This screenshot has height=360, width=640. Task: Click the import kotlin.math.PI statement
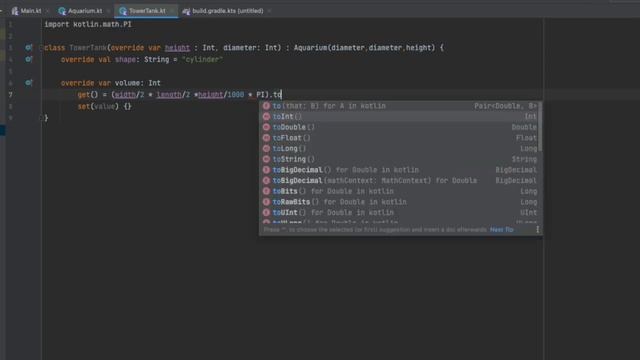[x=88, y=24]
